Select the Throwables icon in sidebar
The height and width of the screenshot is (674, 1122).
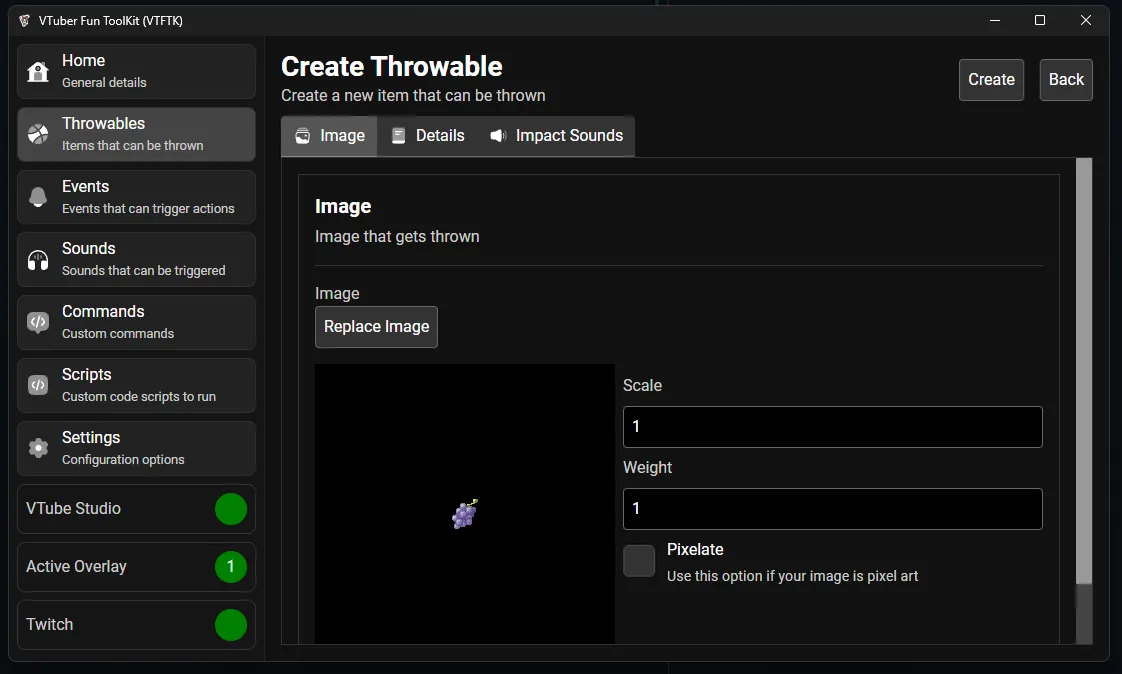tap(38, 134)
